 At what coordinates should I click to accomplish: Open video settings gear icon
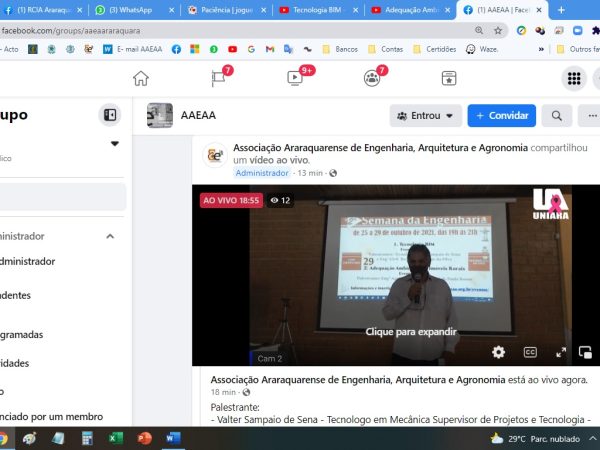coord(498,352)
